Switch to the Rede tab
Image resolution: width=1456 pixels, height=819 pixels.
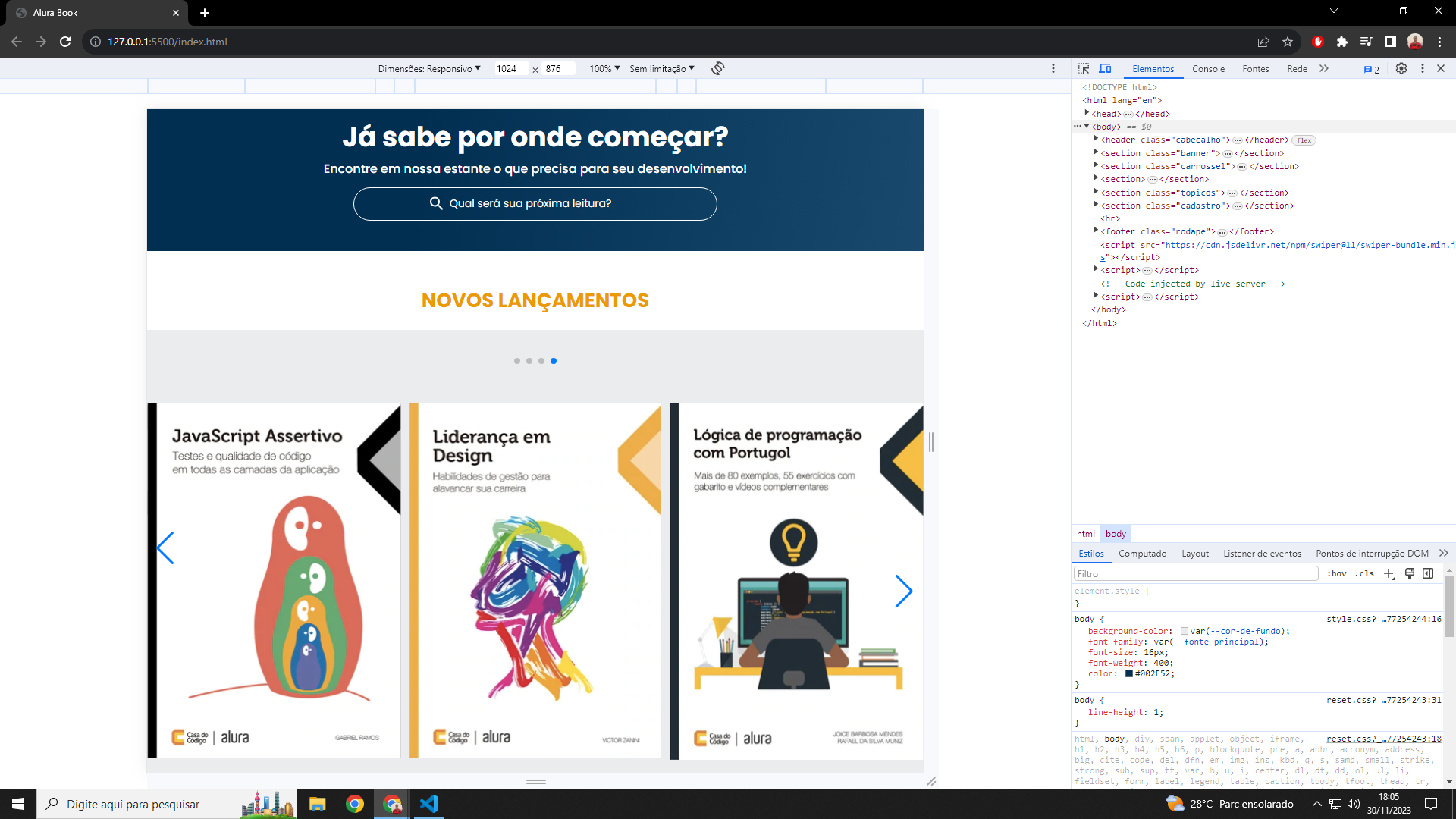[x=1297, y=69]
